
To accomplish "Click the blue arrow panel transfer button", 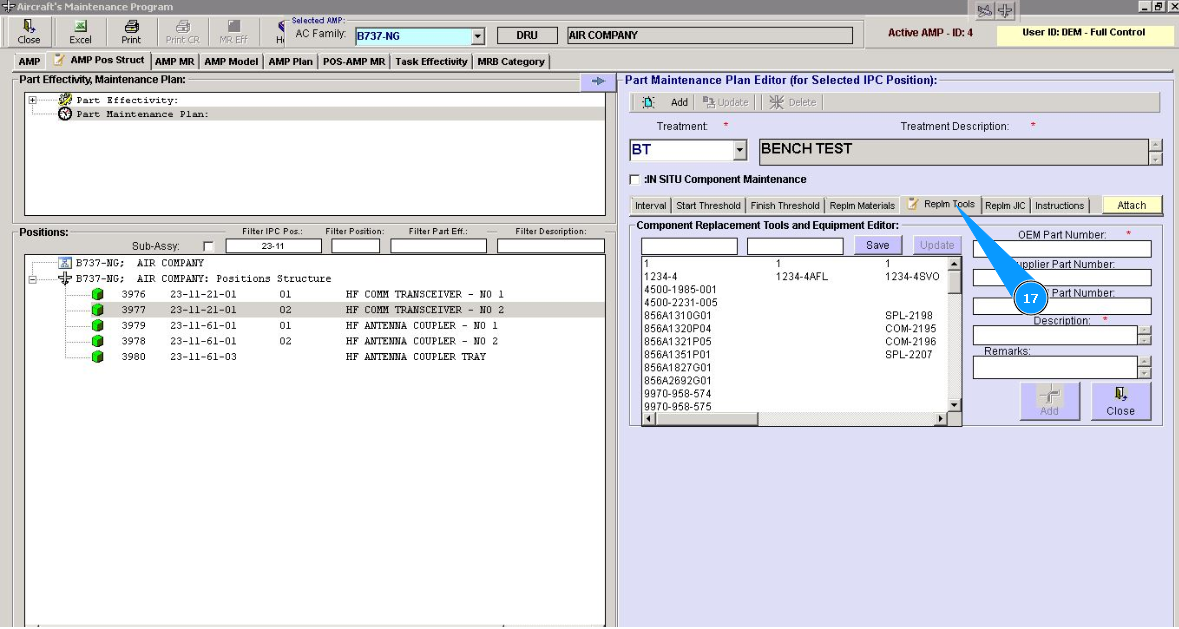I will (x=597, y=81).
